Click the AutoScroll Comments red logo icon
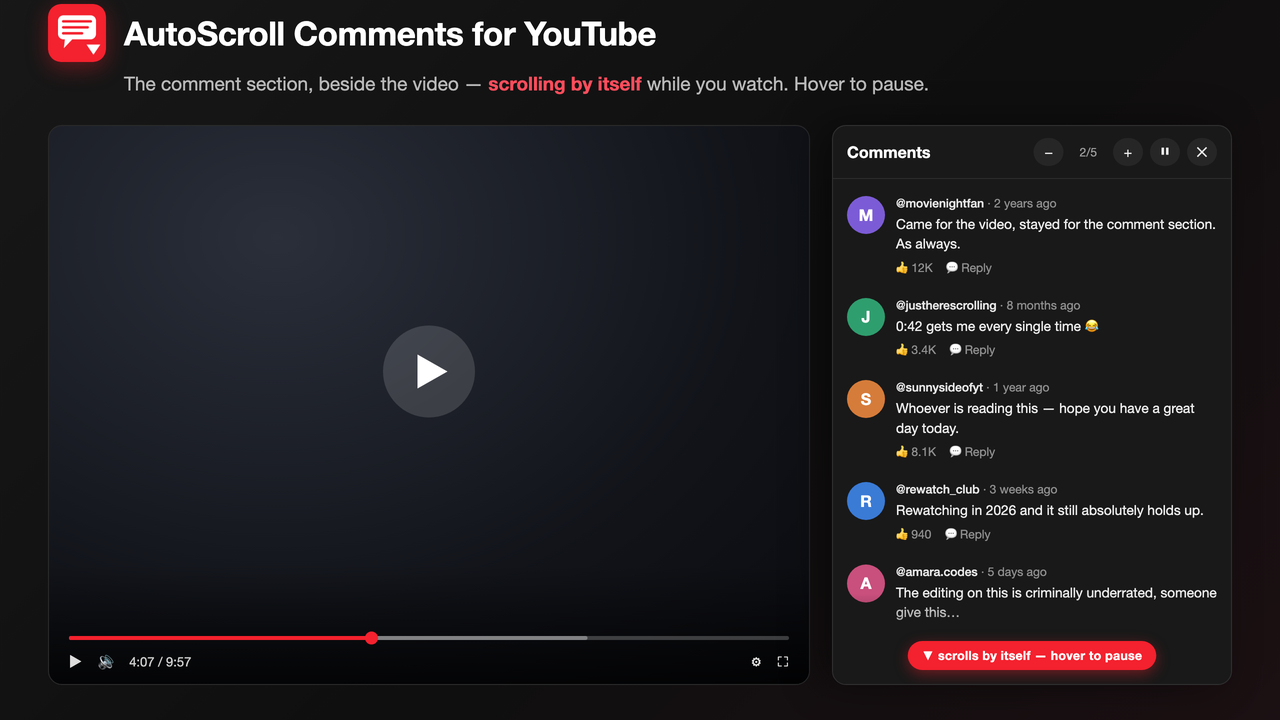The image size is (1280, 720). click(77, 33)
